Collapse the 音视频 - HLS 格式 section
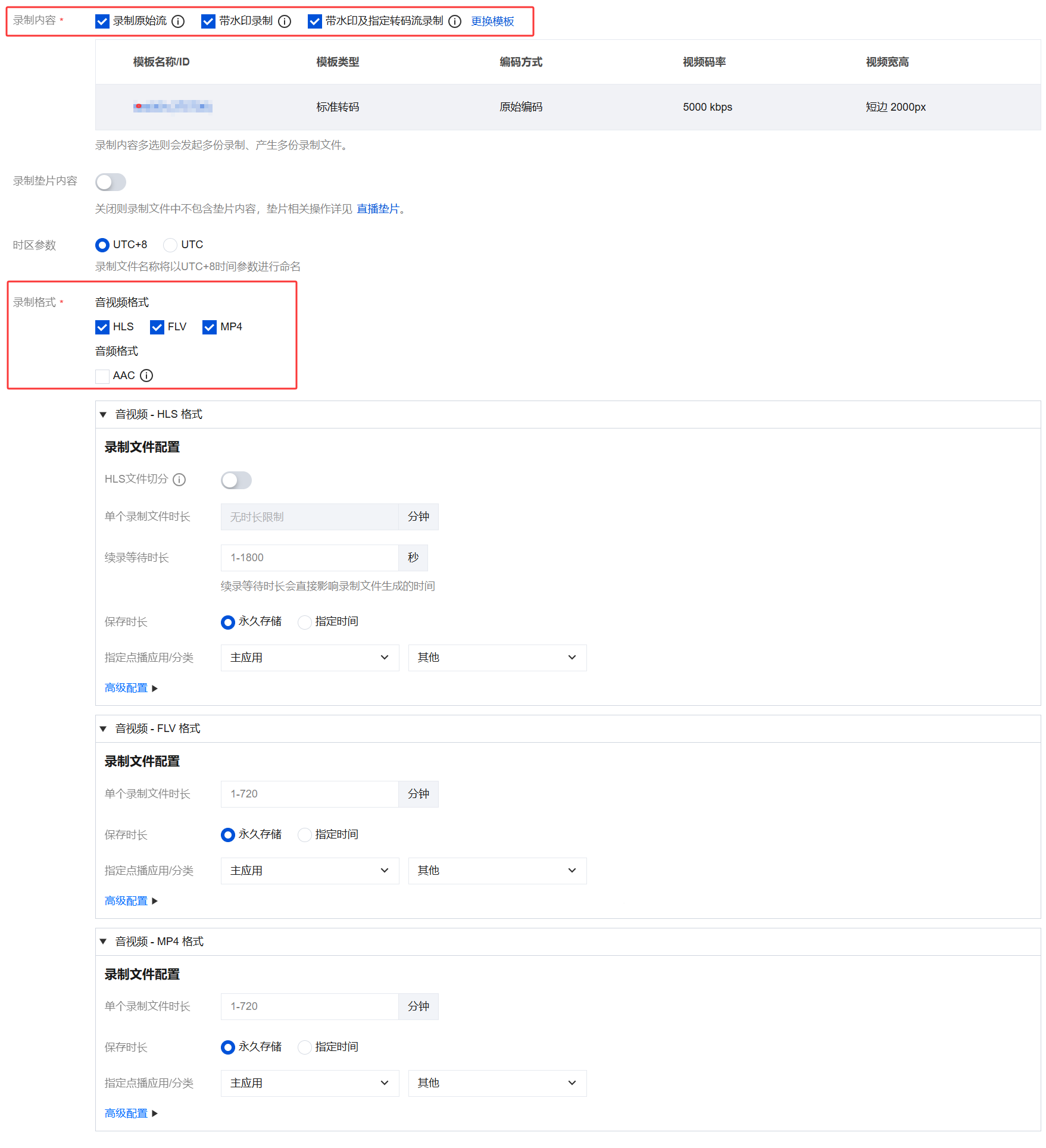The height and width of the screenshot is (1148, 1046). coord(103,415)
